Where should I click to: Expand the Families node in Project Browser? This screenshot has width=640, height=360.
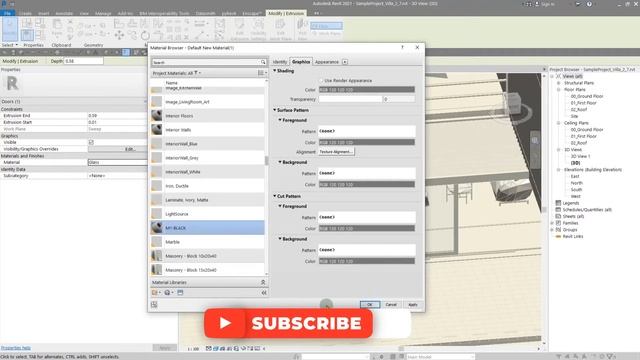(x=552, y=223)
